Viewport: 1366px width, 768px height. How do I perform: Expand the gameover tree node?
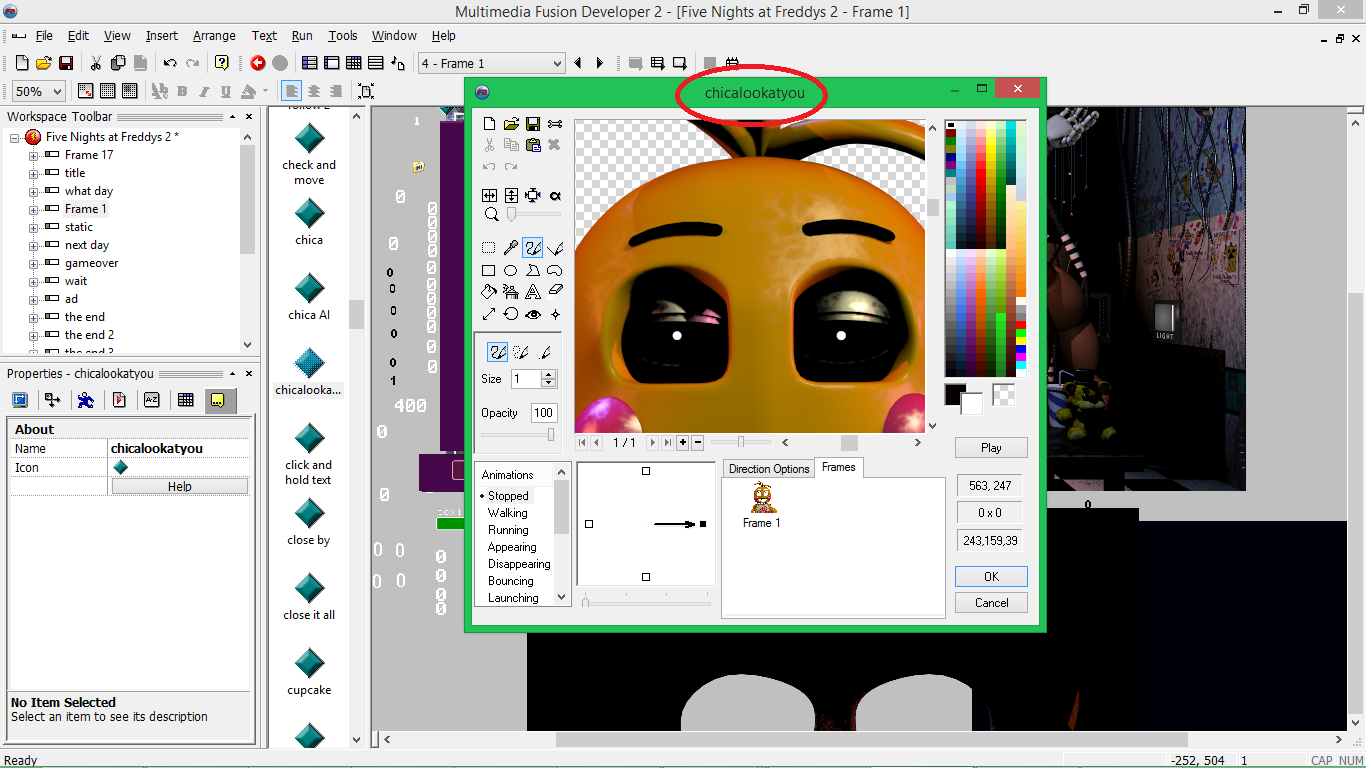pos(34,263)
